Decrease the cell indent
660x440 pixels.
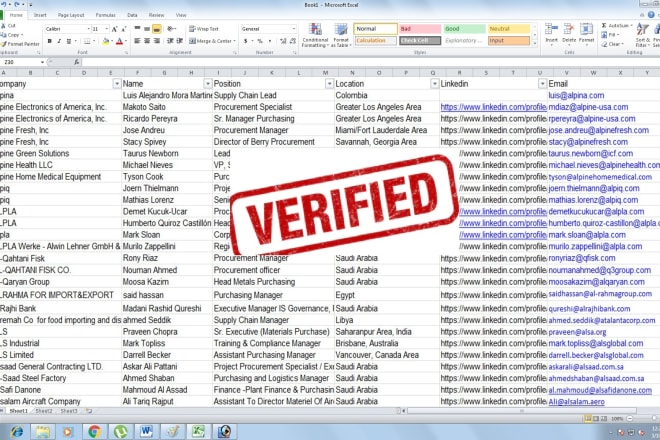[x=170, y=41]
